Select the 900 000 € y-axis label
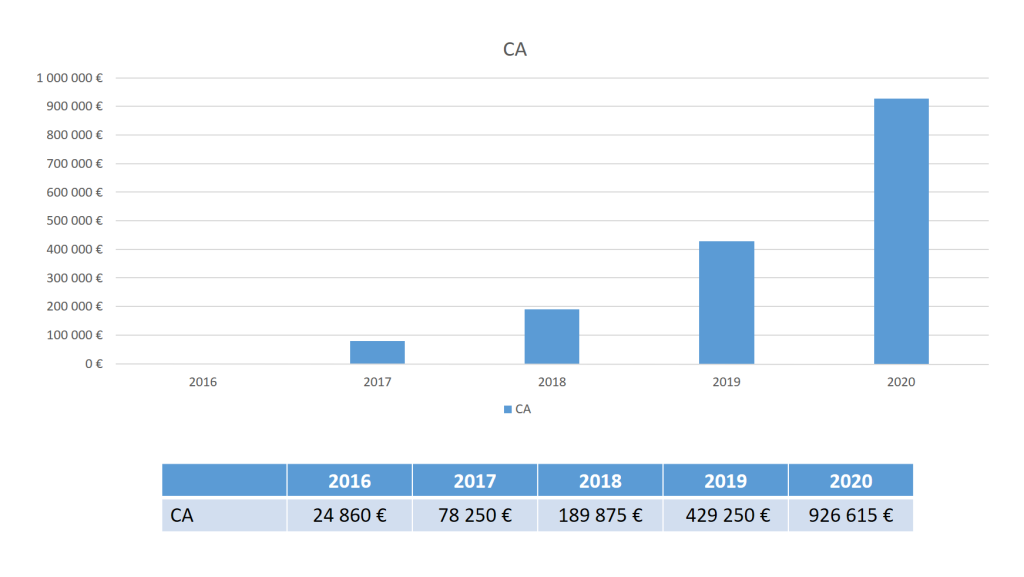The height and width of the screenshot is (577, 1024). click(74, 106)
